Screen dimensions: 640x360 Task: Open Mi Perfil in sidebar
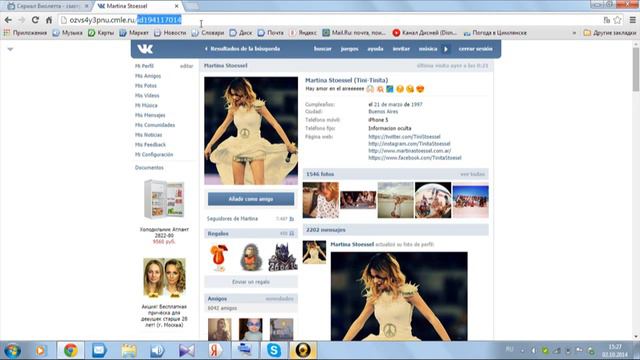[144, 66]
